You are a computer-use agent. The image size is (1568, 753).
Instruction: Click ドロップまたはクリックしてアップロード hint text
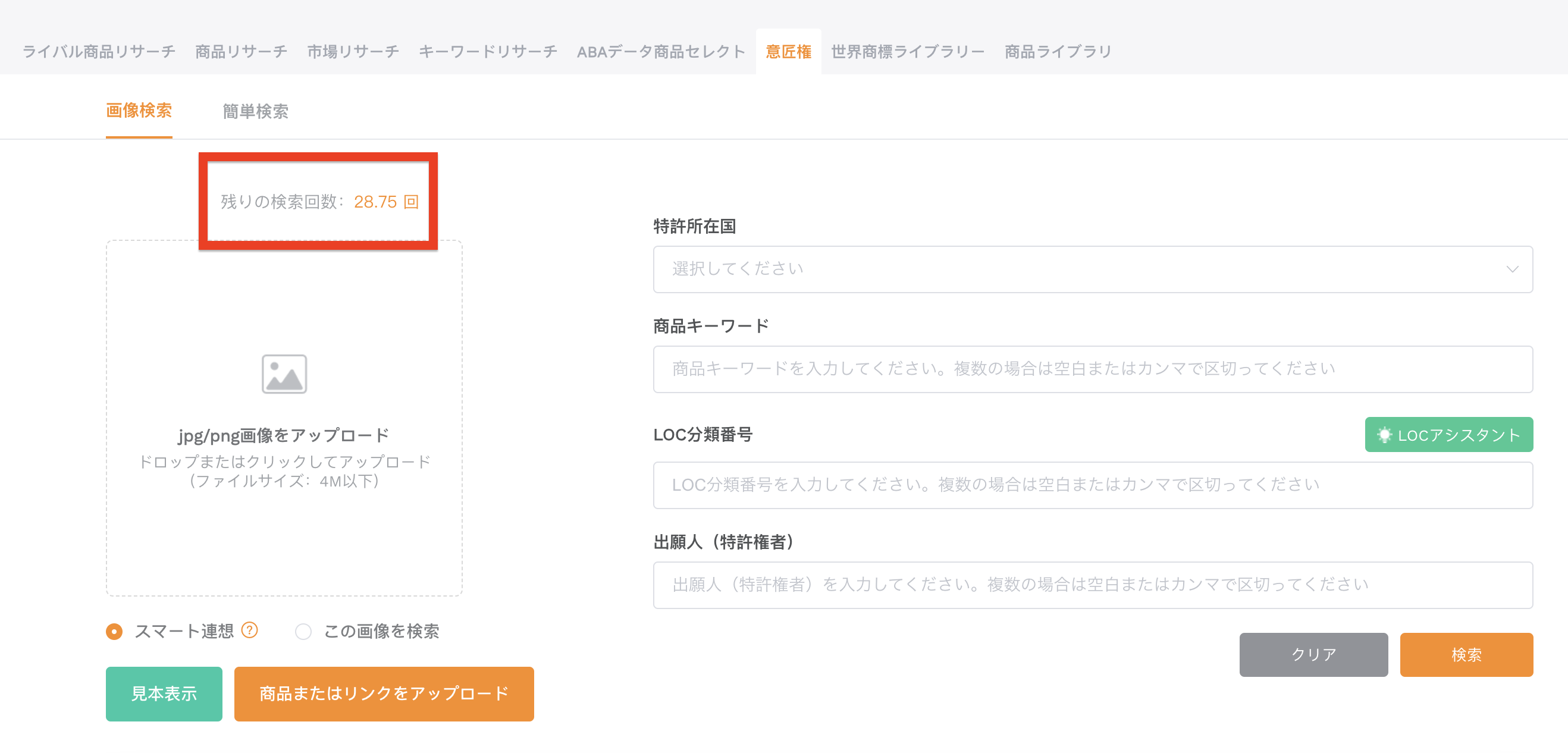[x=284, y=462]
